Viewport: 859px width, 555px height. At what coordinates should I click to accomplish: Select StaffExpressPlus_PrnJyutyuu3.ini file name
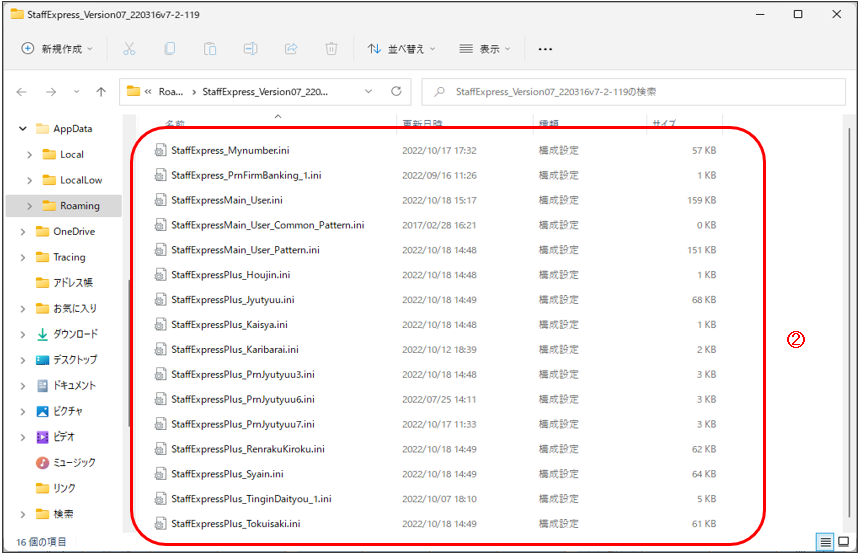243,374
